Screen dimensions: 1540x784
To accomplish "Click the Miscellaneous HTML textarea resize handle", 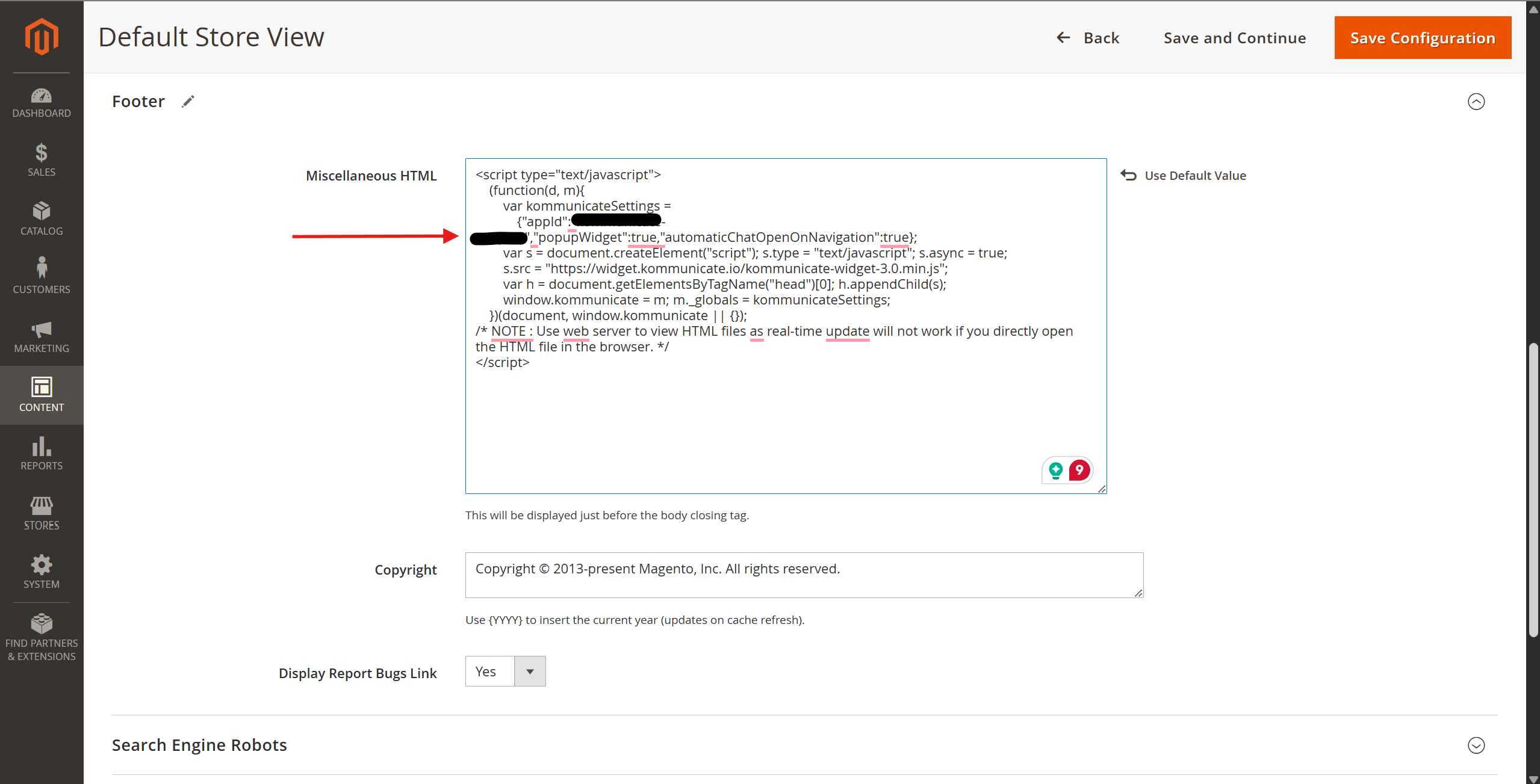I will 1102,489.
